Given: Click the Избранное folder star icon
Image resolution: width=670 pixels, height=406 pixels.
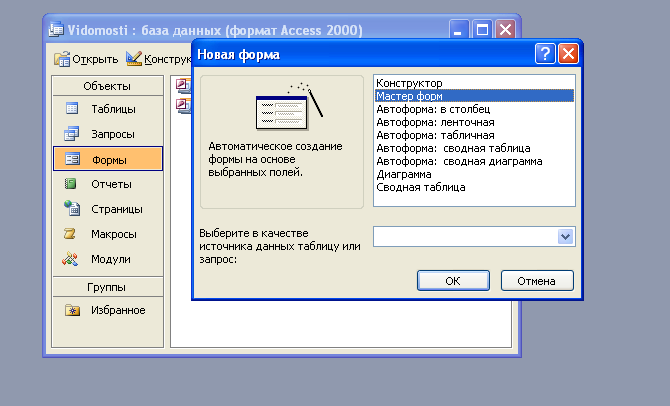Looking at the screenshot, I should click(72, 310).
